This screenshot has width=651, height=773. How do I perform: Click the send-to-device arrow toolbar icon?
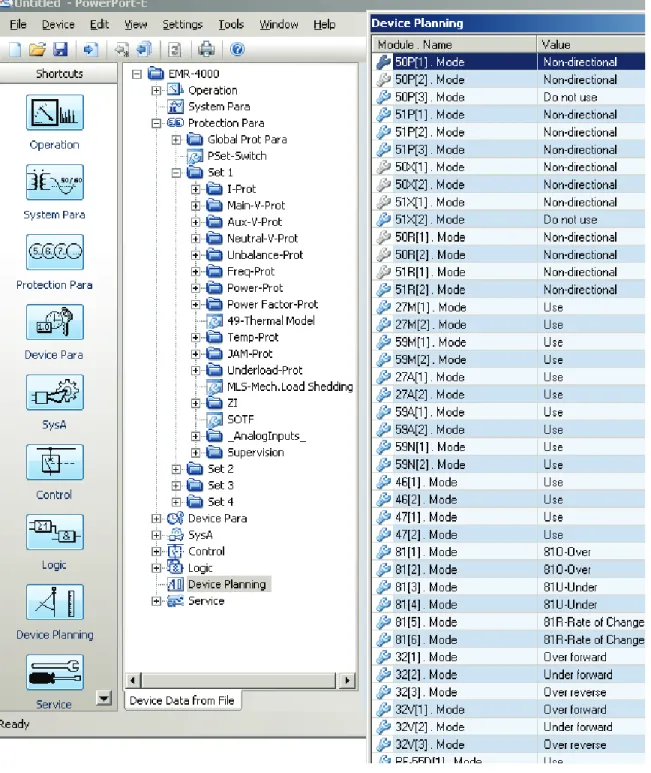coord(91,49)
